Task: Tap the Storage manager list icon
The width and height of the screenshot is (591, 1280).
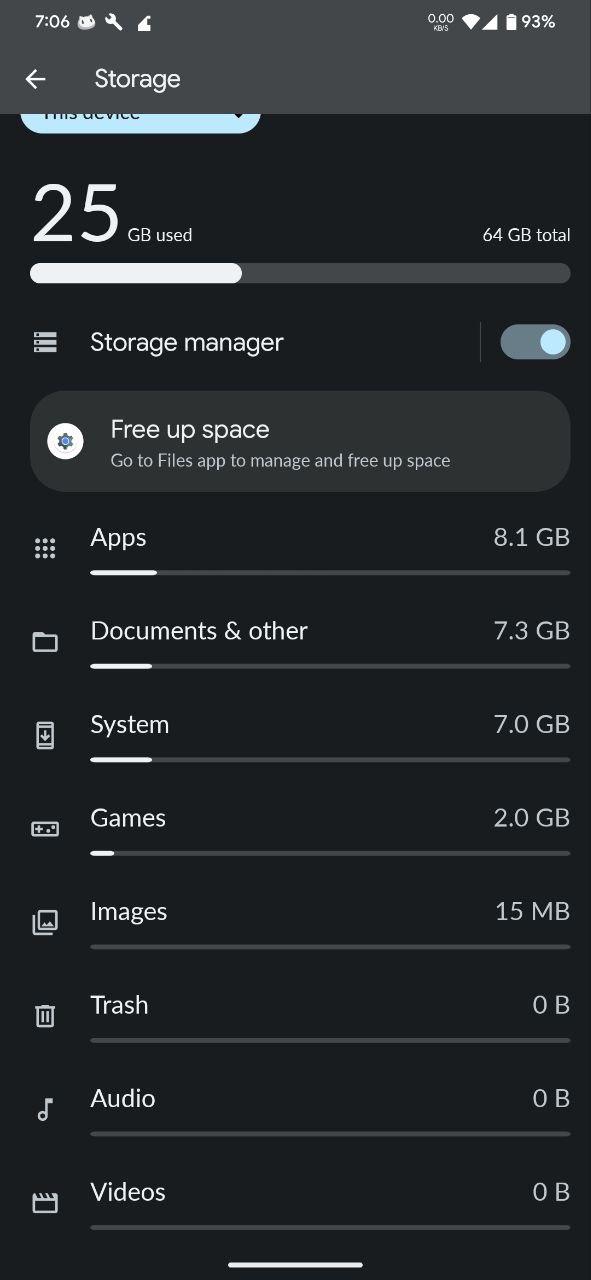Action: [x=45, y=342]
